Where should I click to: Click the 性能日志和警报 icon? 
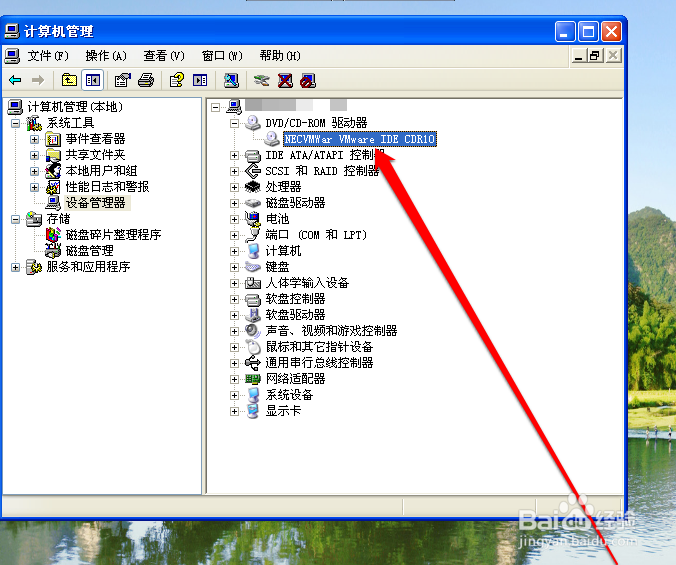[x=53, y=187]
